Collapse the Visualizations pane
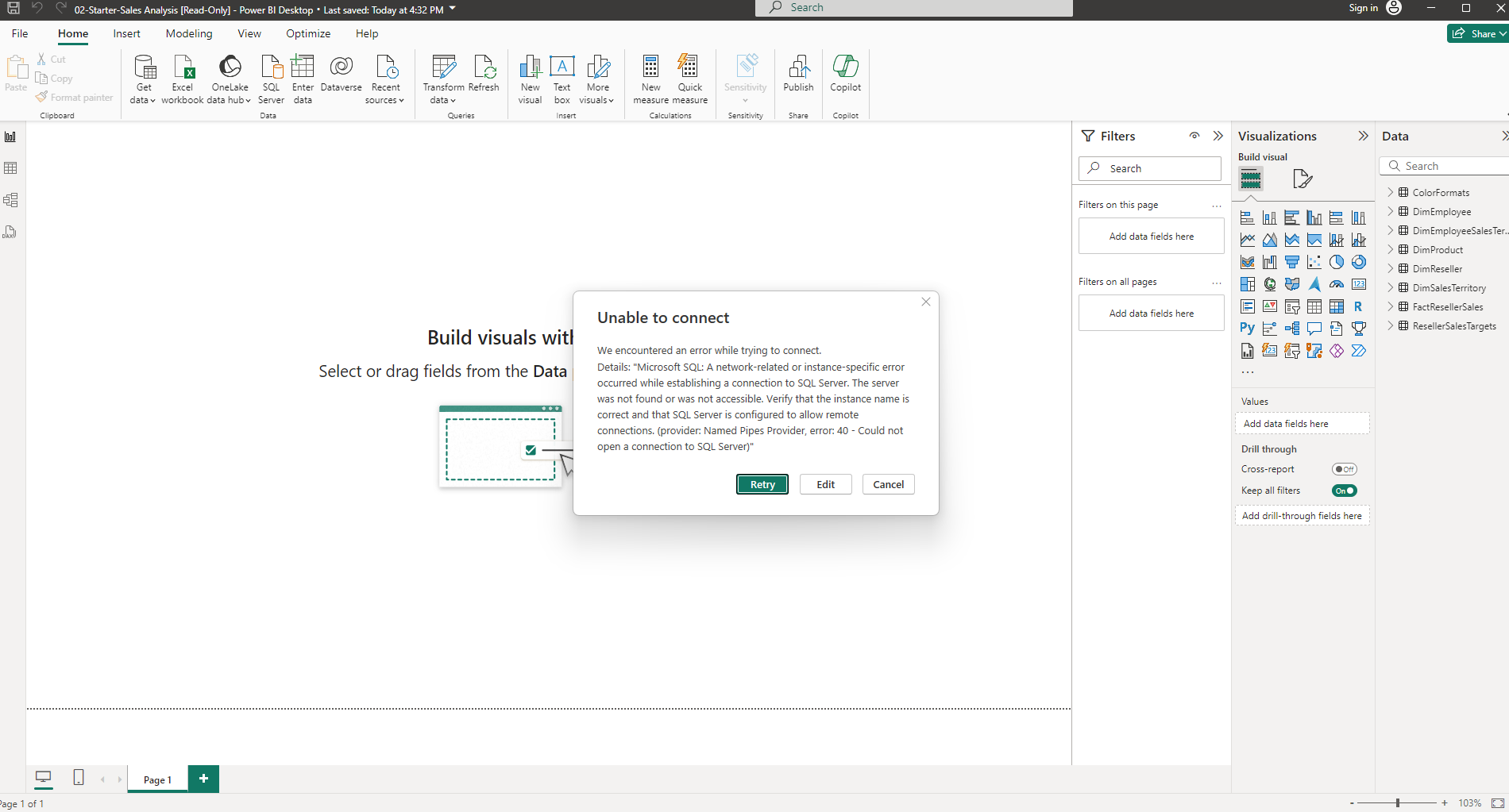Viewport: 1509px width, 812px height. [1364, 136]
